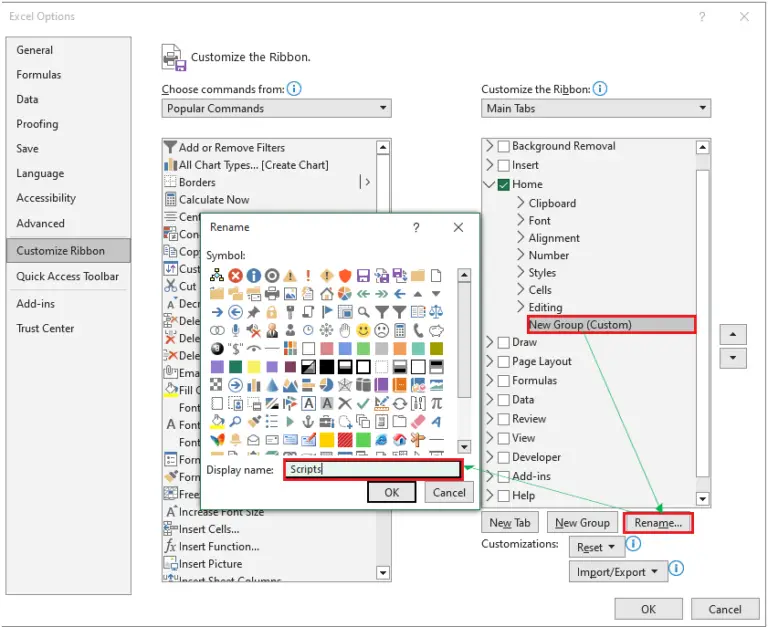
Task: Open the Quick Access Toolbar category
Action: [x=67, y=276]
